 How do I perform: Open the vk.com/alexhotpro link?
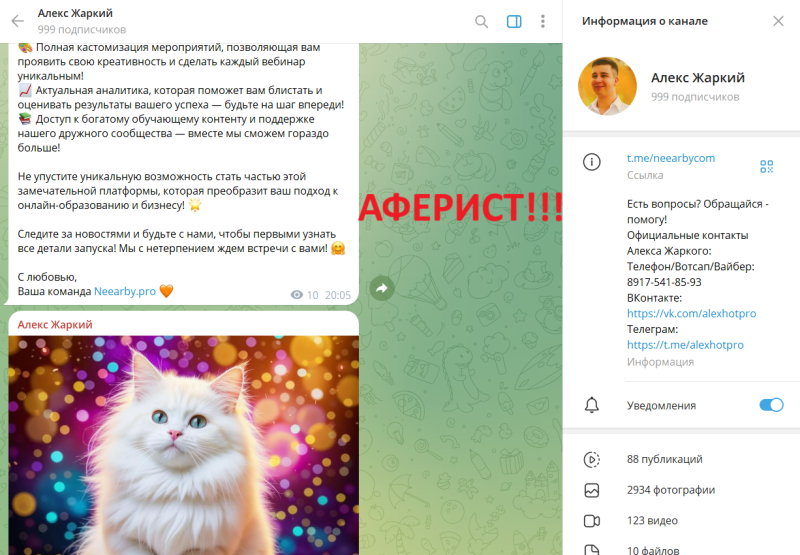pyautogui.click(x=691, y=313)
